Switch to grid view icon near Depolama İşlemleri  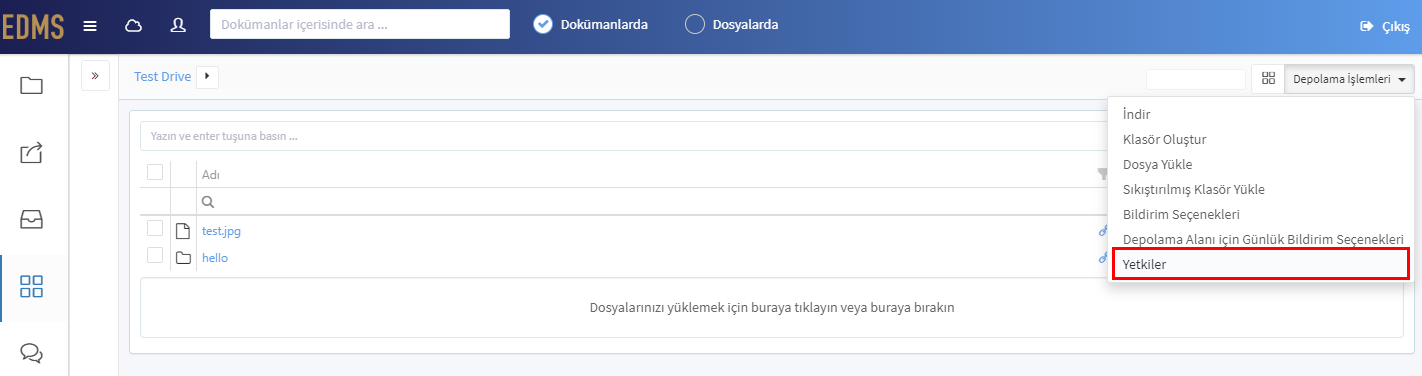1268,79
